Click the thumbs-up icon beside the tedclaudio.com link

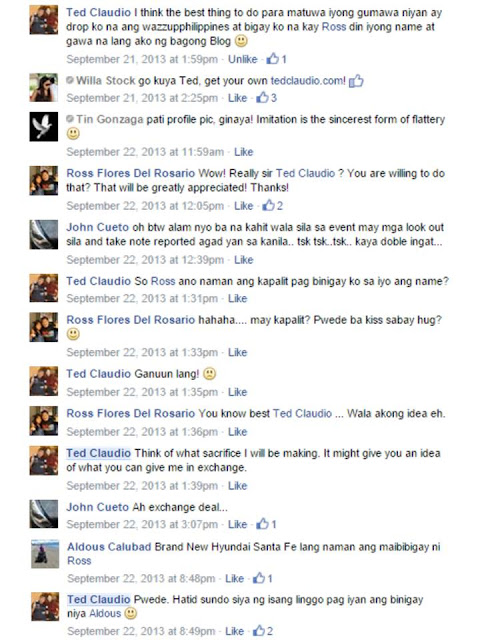(x=356, y=81)
